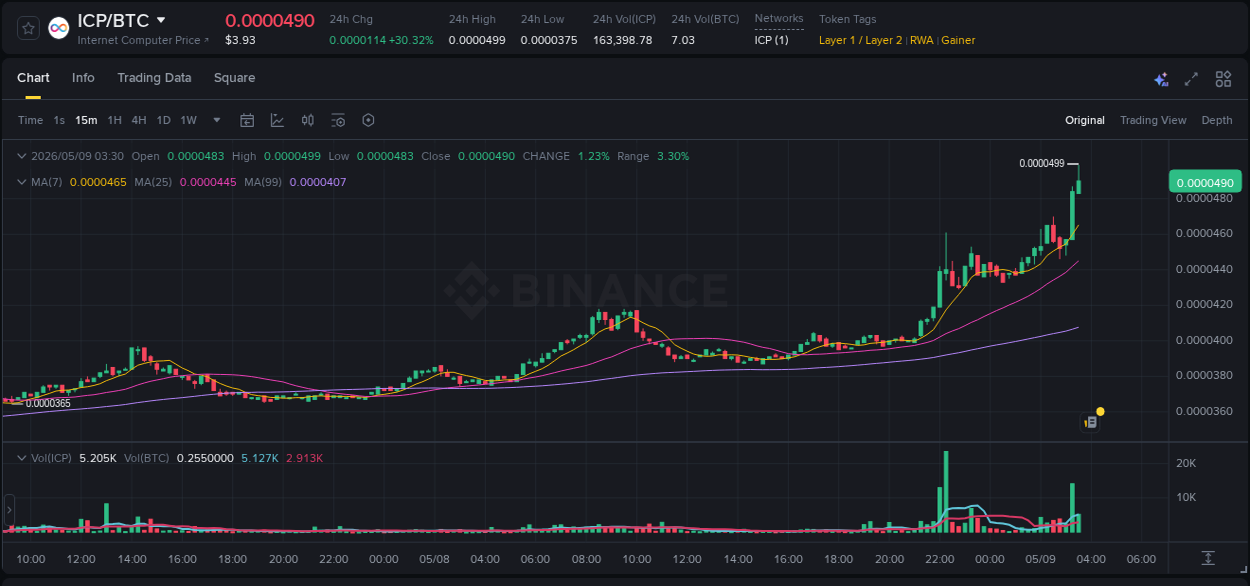Click the 0.0000365 low marker on chart
This screenshot has width=1250, height=586.
[x=48, y=403]
